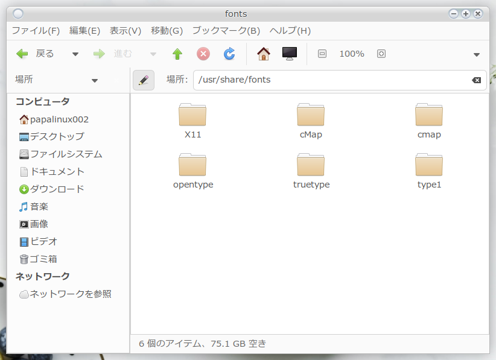Click the window menu button left of title
Image resolution: width=496 pixels, height=360 pixels.
[18, 14]
